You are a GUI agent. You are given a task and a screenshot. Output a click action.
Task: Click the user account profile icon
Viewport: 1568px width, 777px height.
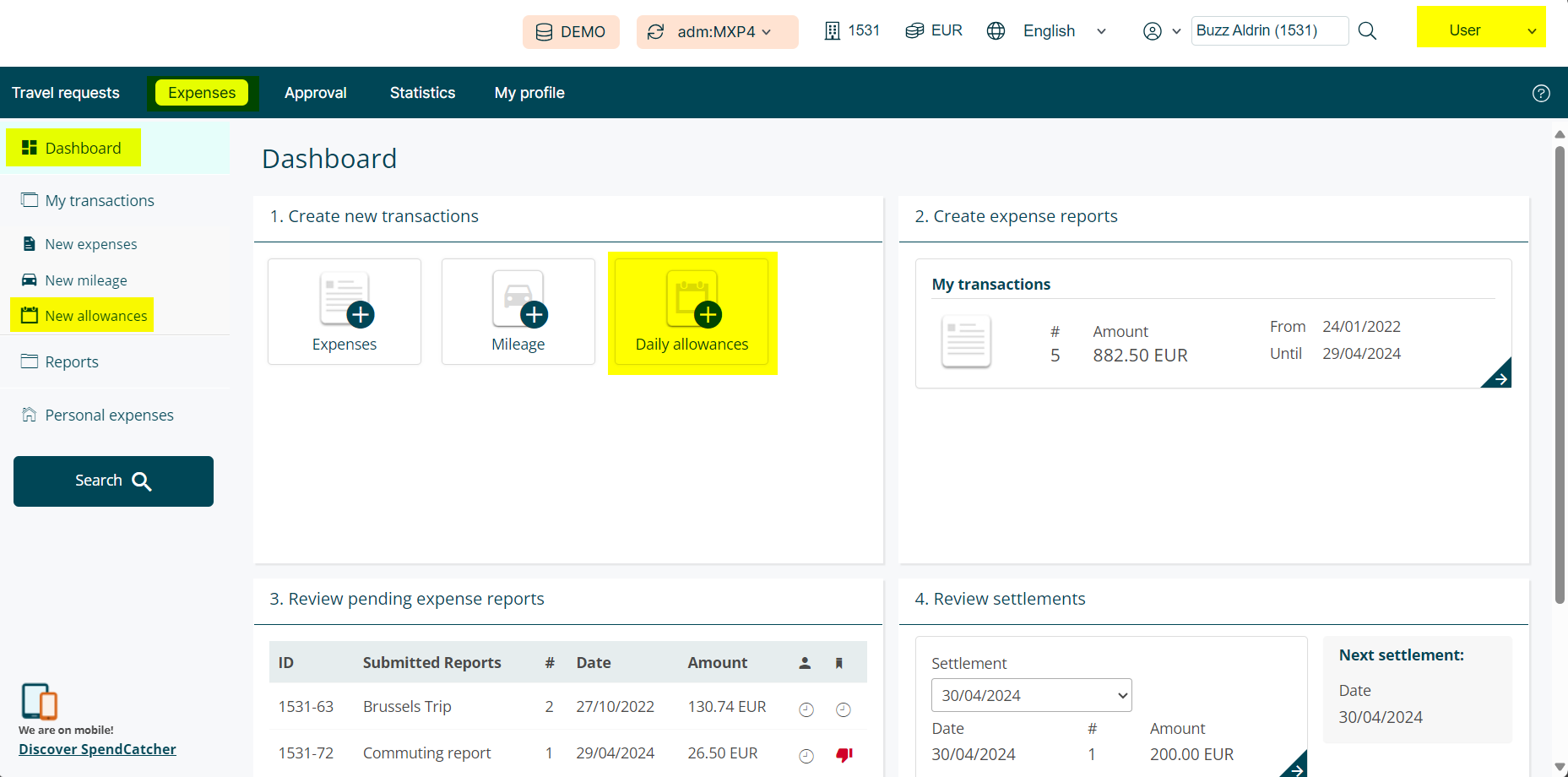tap(1153, 31)
